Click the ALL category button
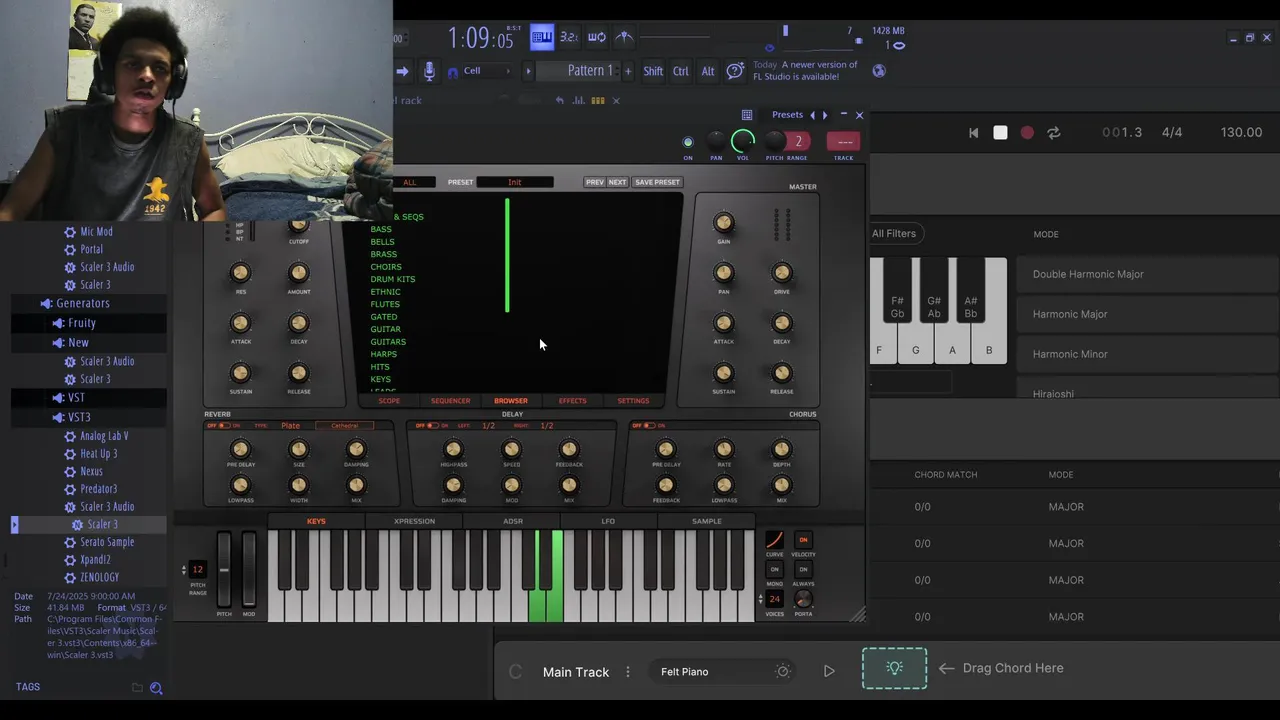 [410, 182]
